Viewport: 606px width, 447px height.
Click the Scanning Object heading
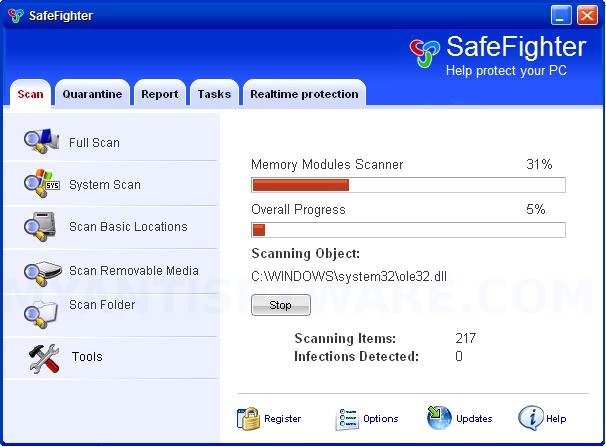(306, 253)
